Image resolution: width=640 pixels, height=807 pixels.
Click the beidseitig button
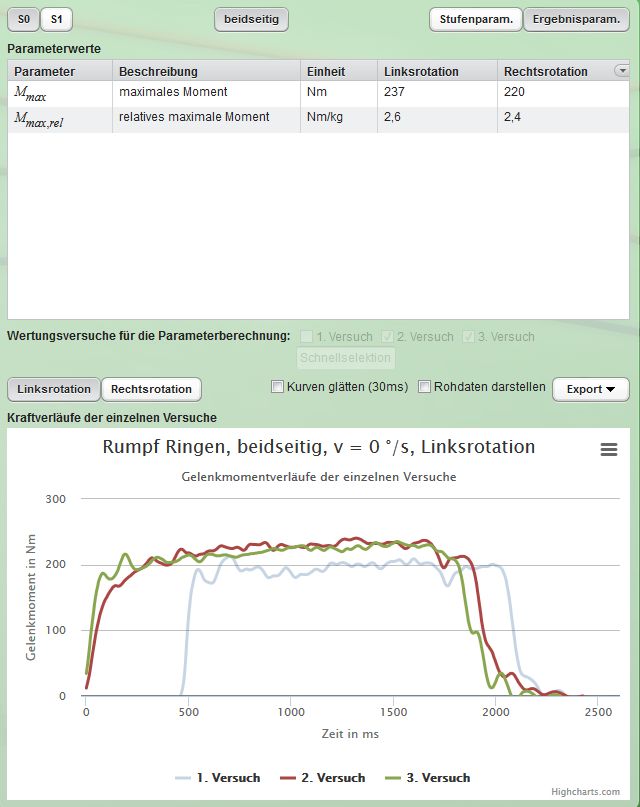[251, 19]
